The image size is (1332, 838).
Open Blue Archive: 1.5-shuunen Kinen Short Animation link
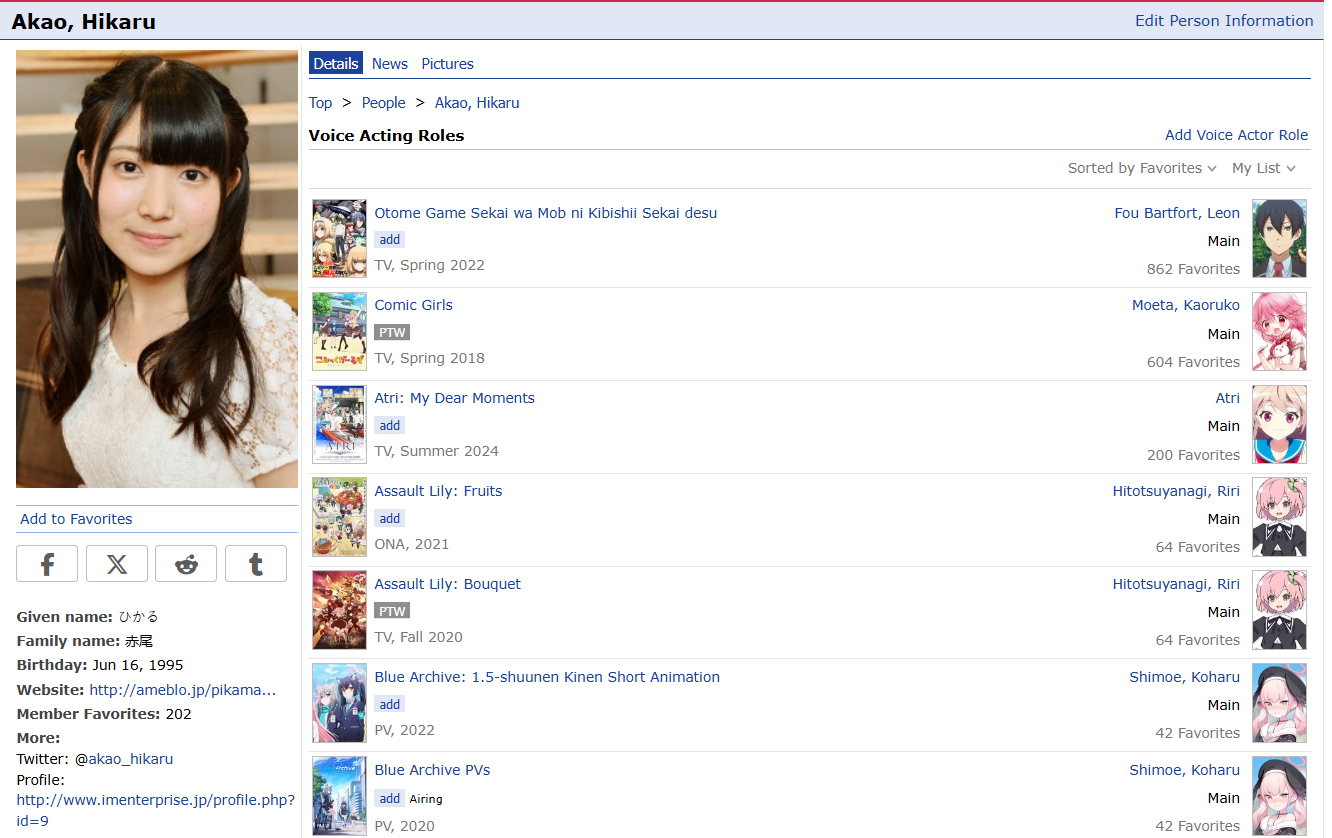click(x=547, y=677)
